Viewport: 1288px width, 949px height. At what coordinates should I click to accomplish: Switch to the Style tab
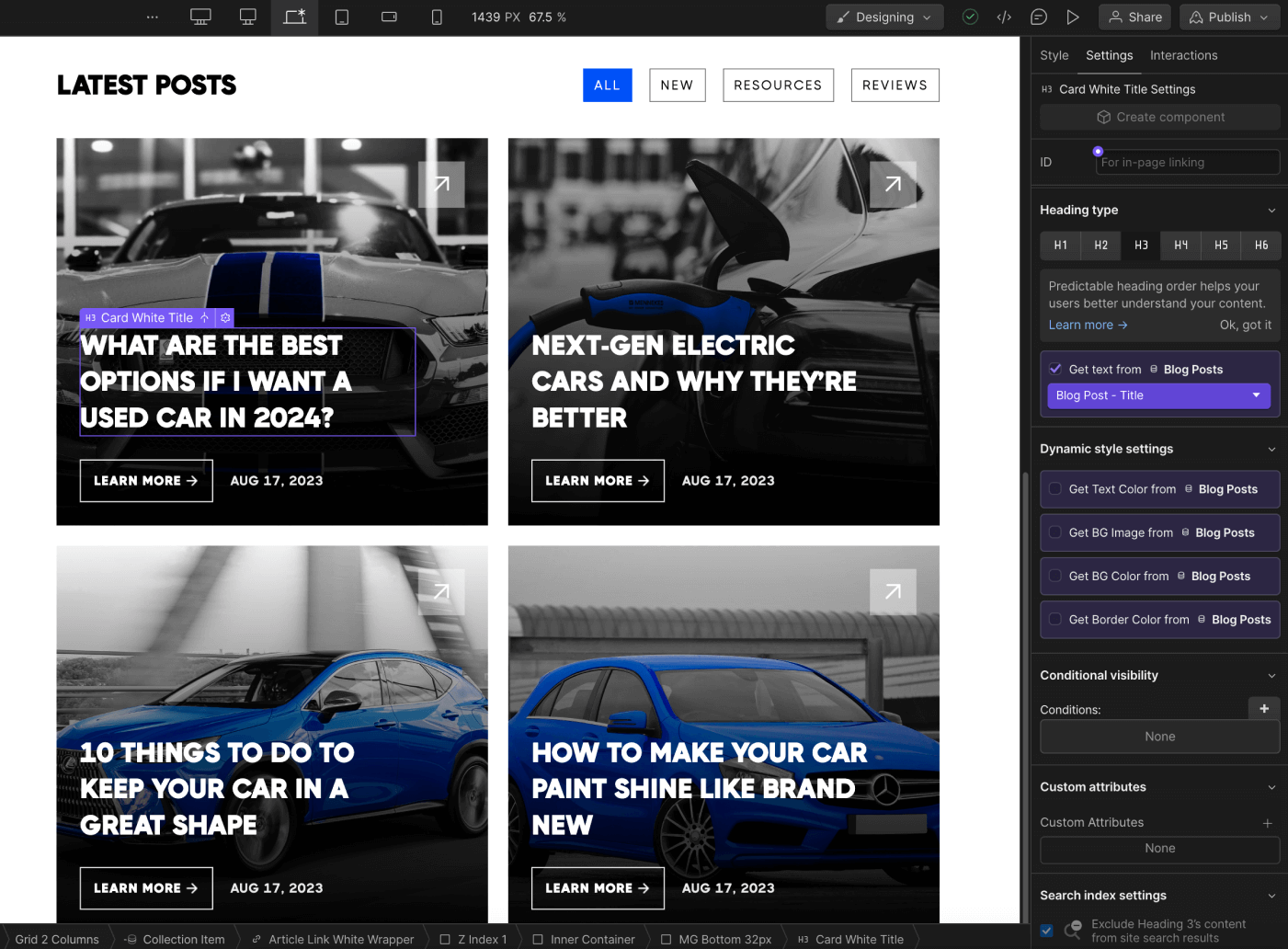pos(1054,55)
